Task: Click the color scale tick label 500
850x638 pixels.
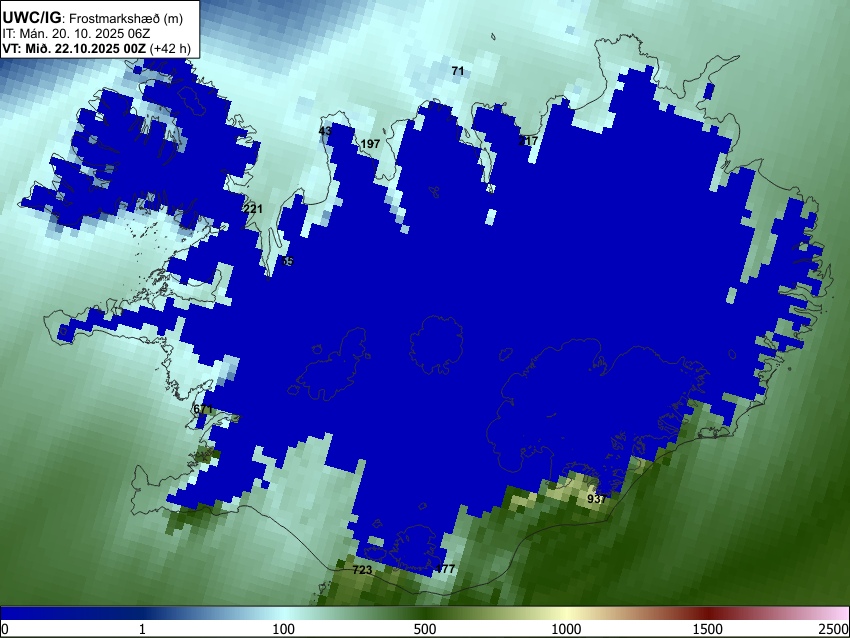Action: pos(425,629)
